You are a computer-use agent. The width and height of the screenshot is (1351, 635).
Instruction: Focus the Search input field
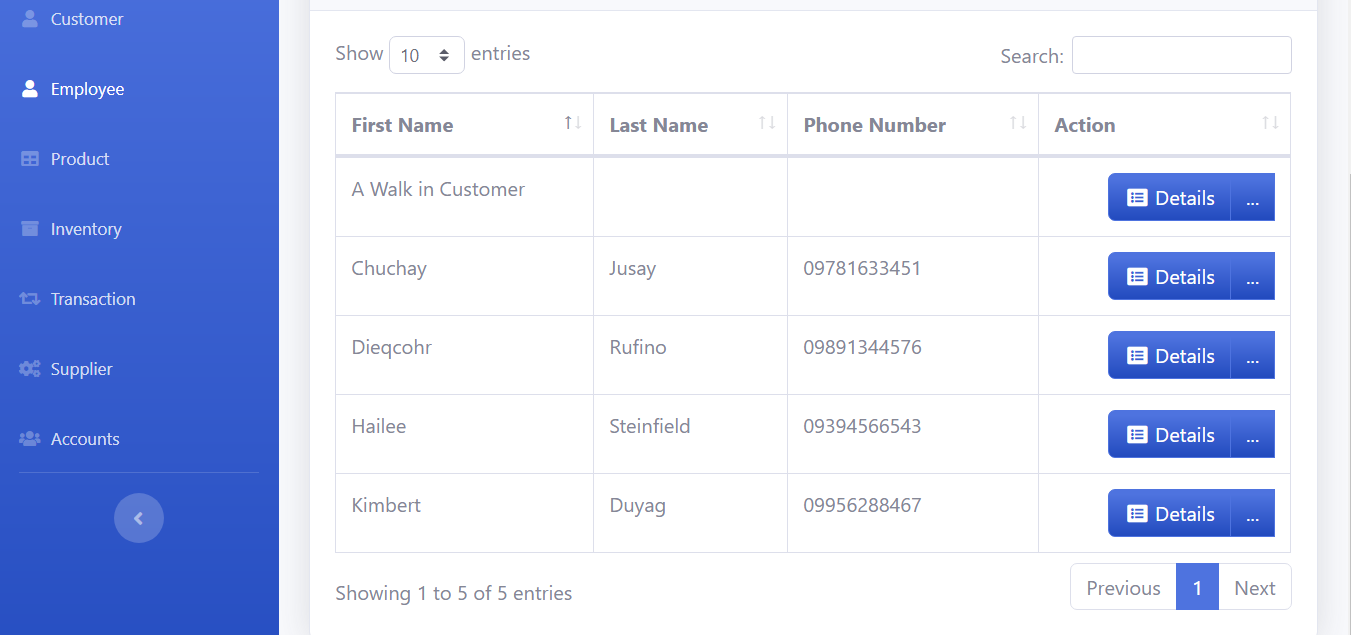[1181, 55]
